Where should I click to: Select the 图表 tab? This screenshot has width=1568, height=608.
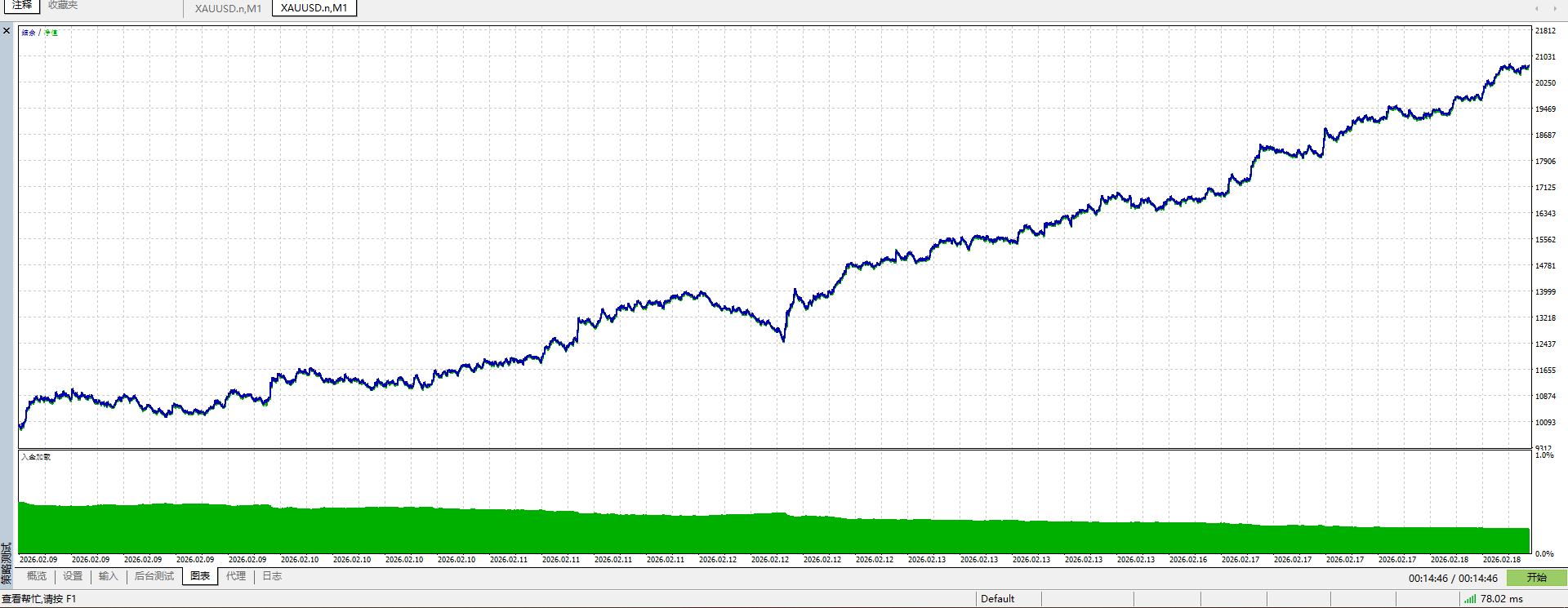(x=200, y=576)
